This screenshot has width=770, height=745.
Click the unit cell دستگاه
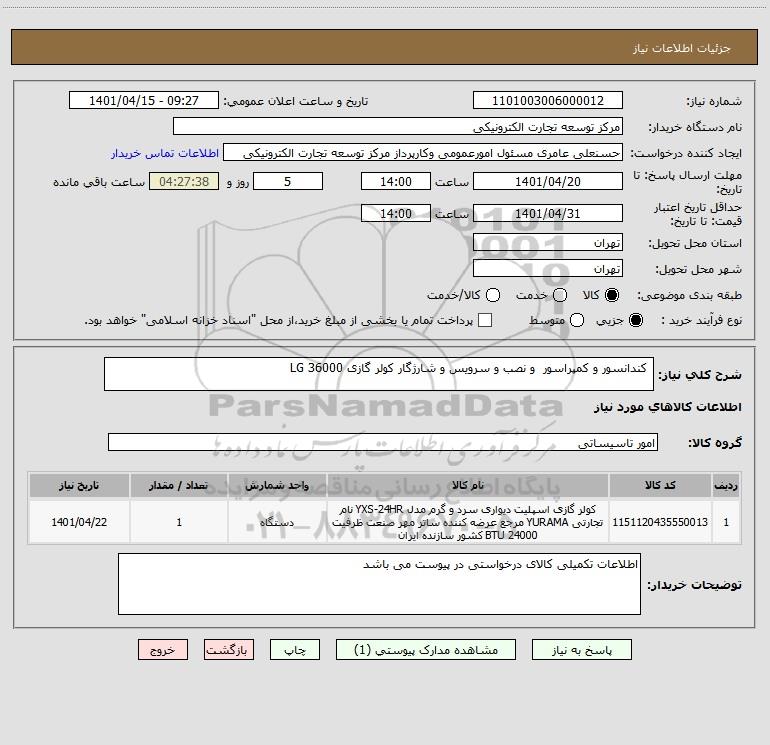point(277,522)
